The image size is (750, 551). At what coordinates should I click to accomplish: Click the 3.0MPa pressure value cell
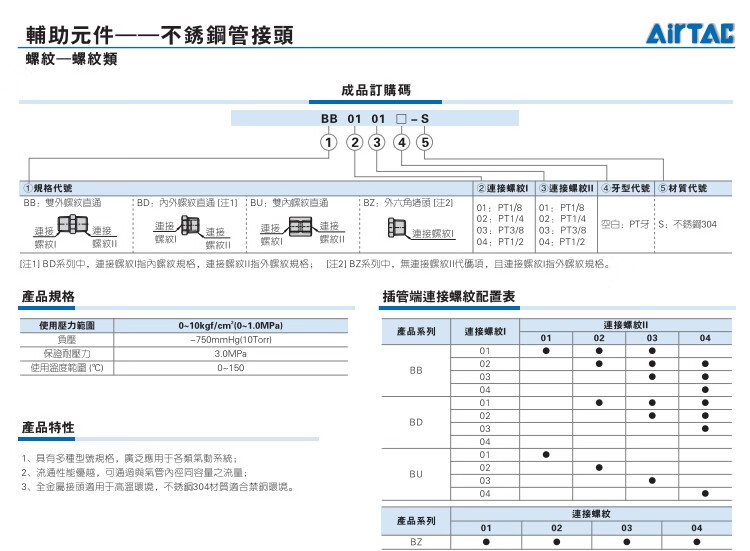coord(232,354)
